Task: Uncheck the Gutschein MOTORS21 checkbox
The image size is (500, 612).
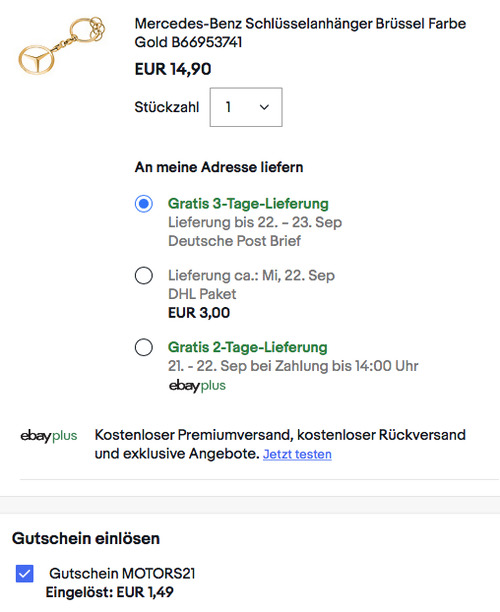Action: (25, 574)
